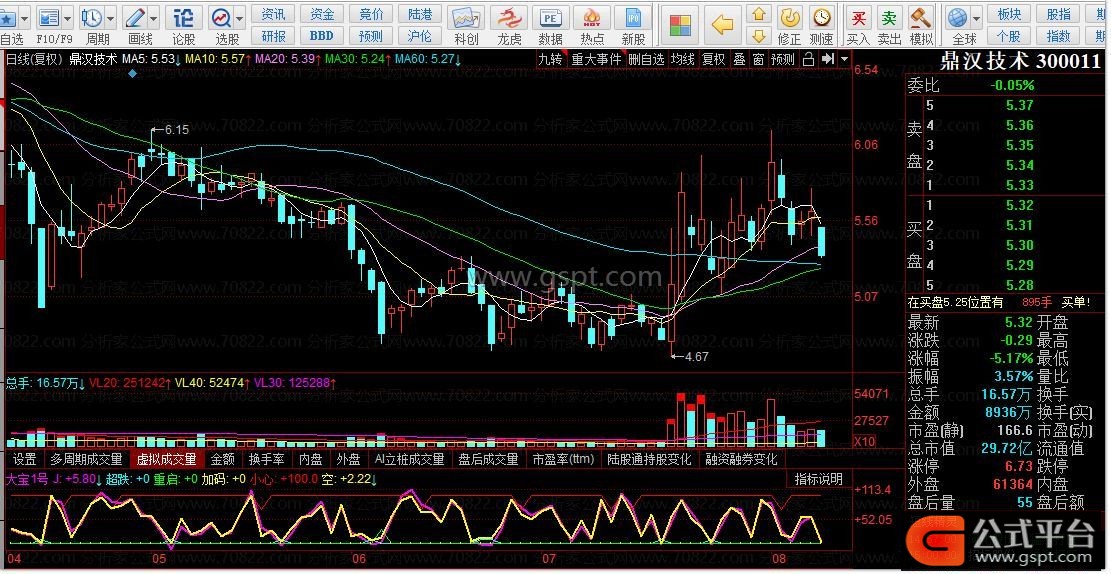Click the 竞价 auction button

[x=371, y=14]
